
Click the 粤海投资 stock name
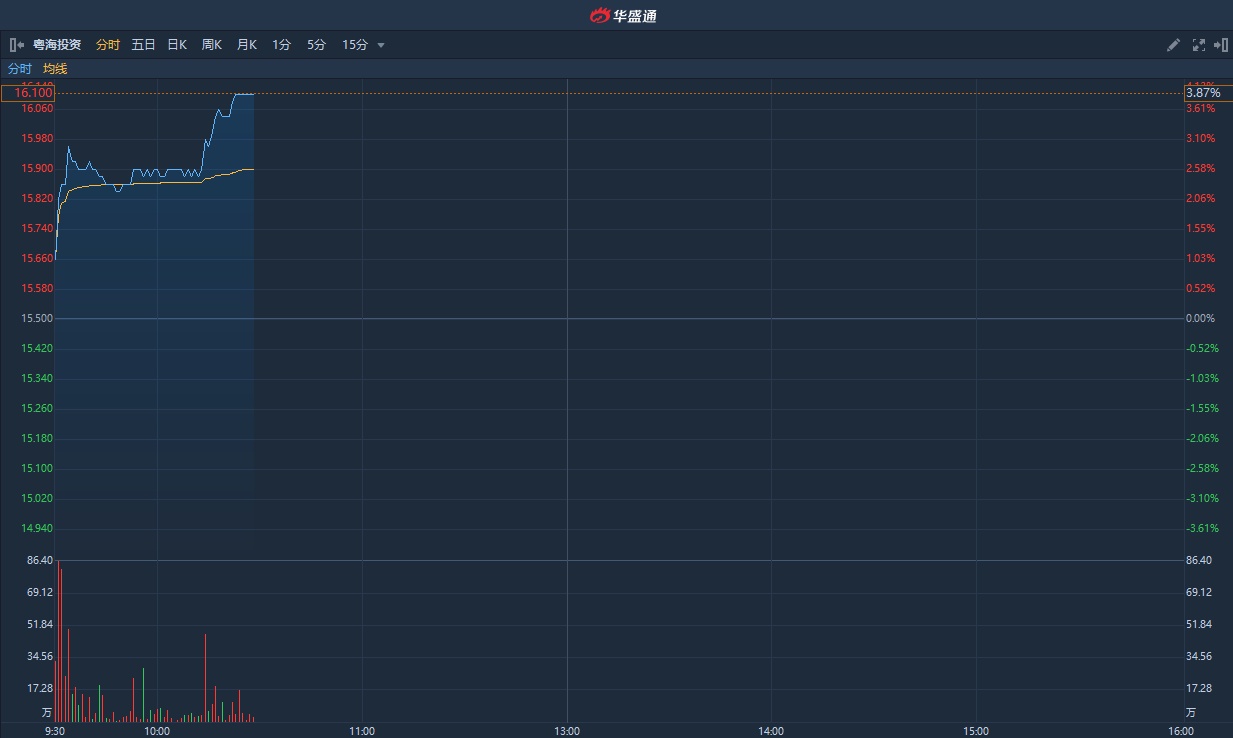[x=57, y=45]
